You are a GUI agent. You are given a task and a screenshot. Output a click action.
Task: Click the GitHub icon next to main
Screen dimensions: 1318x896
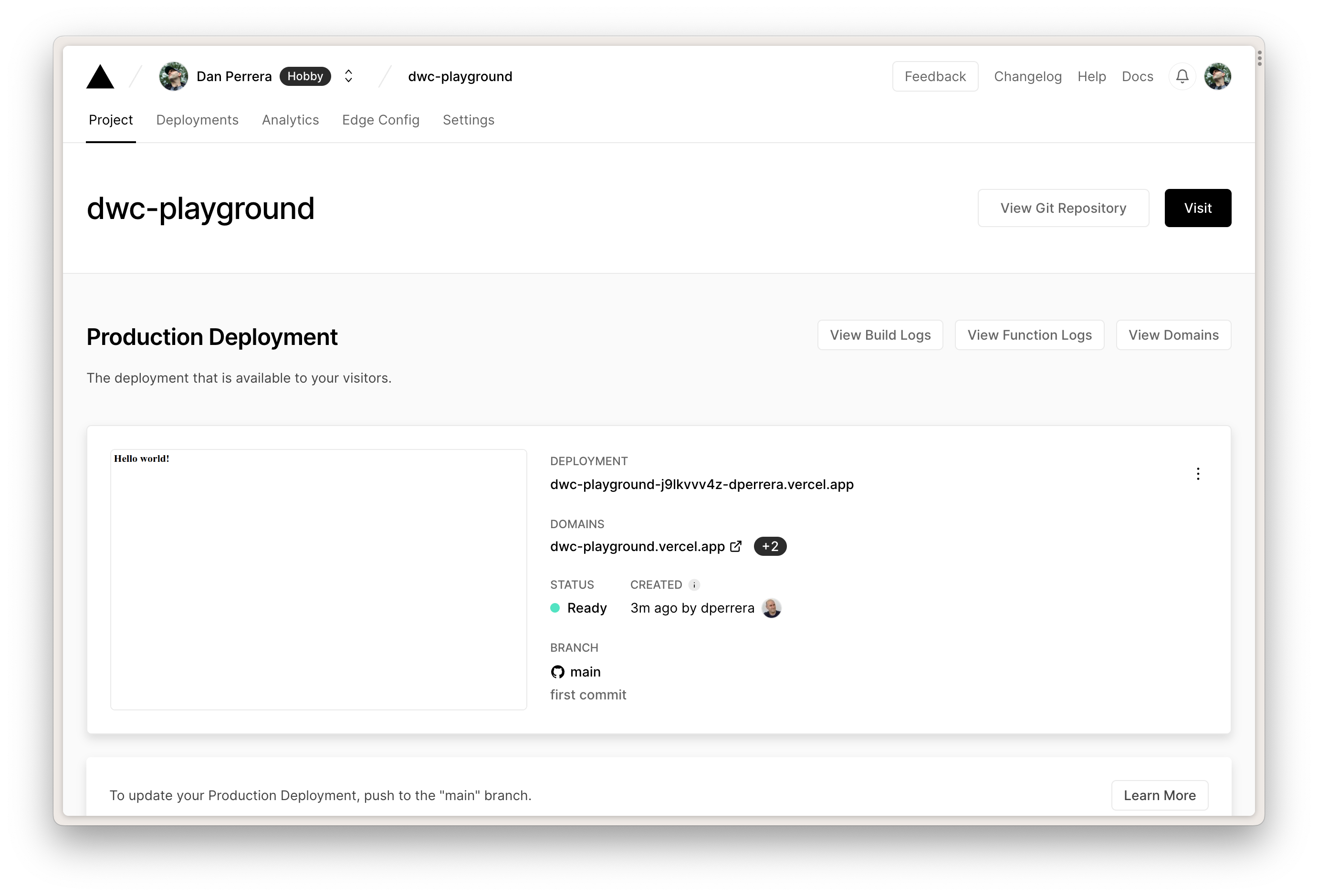click(x=557, y=672)
